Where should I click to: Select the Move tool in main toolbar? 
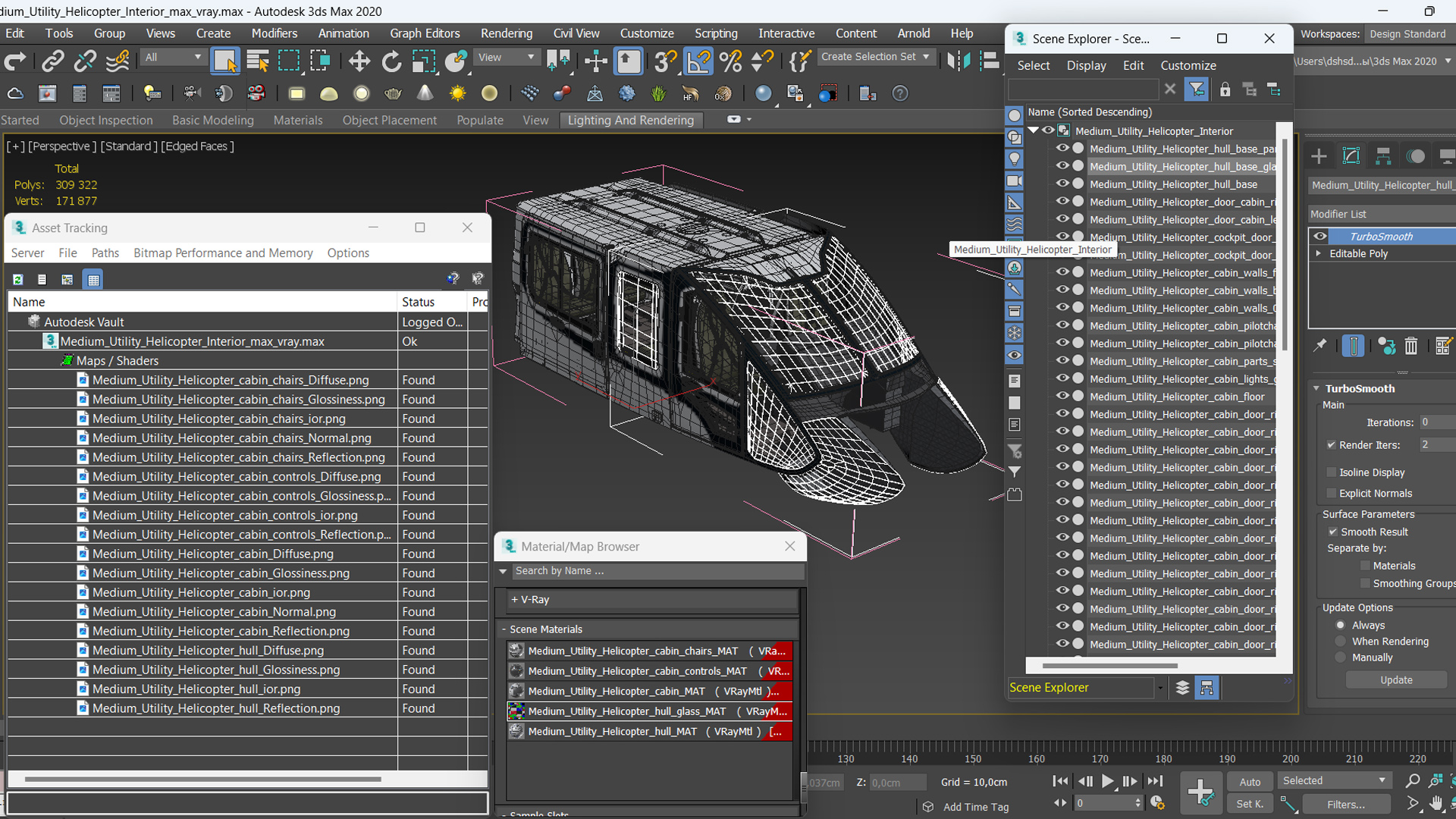coord(359,61)
